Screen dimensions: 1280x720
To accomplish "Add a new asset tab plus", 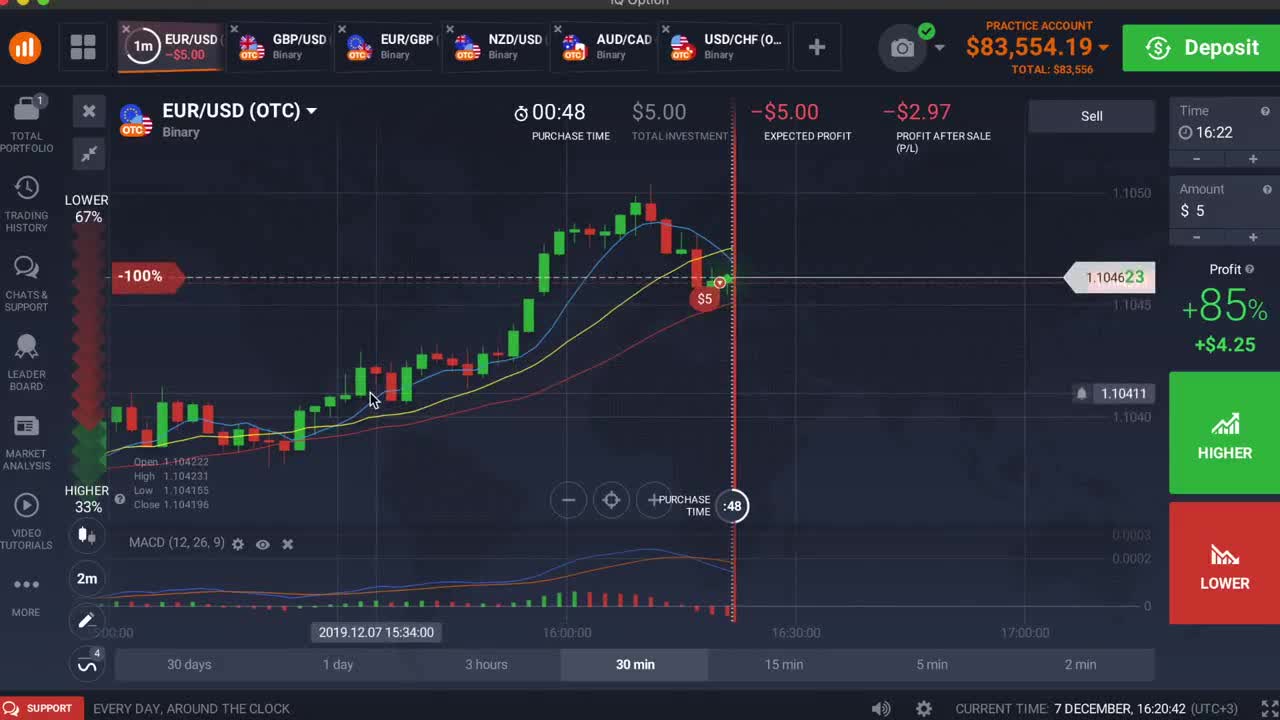I will (x=817, y=47).
